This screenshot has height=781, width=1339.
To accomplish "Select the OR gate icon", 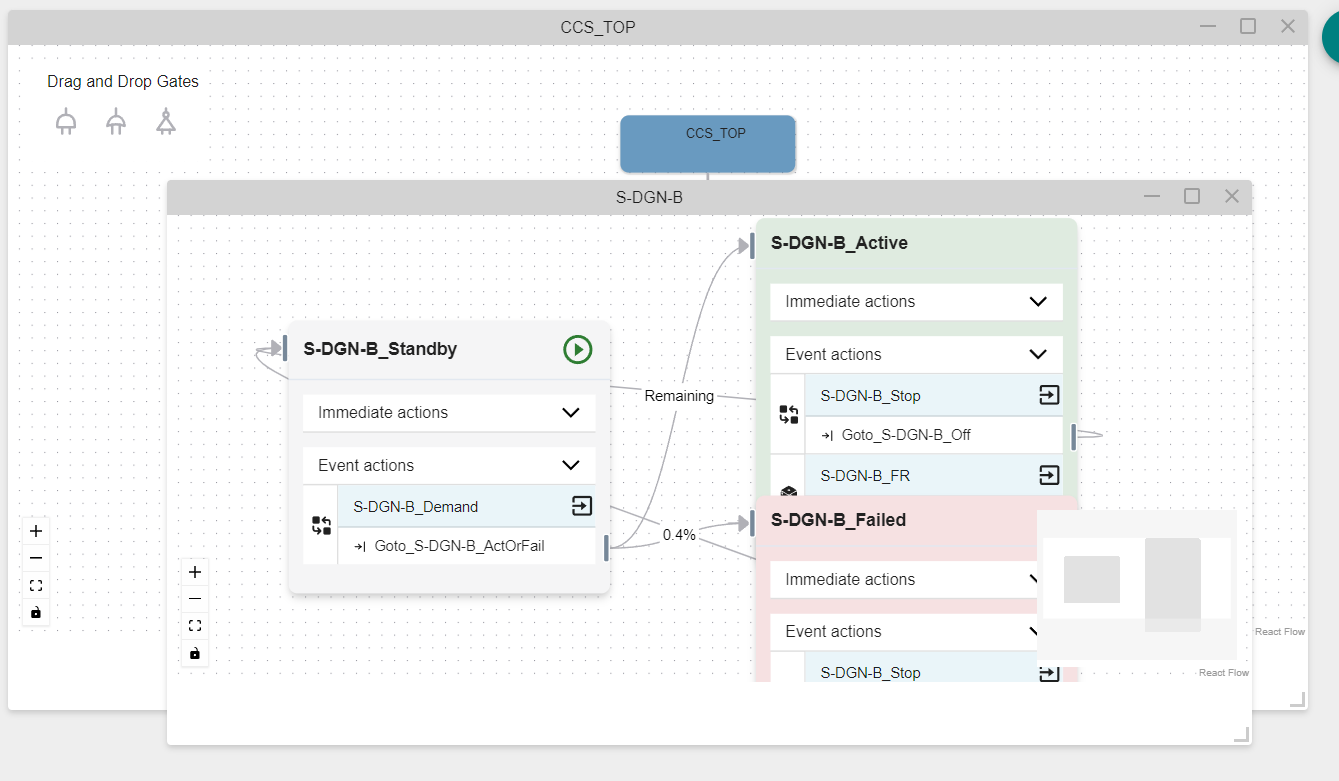I will (116, 123).
